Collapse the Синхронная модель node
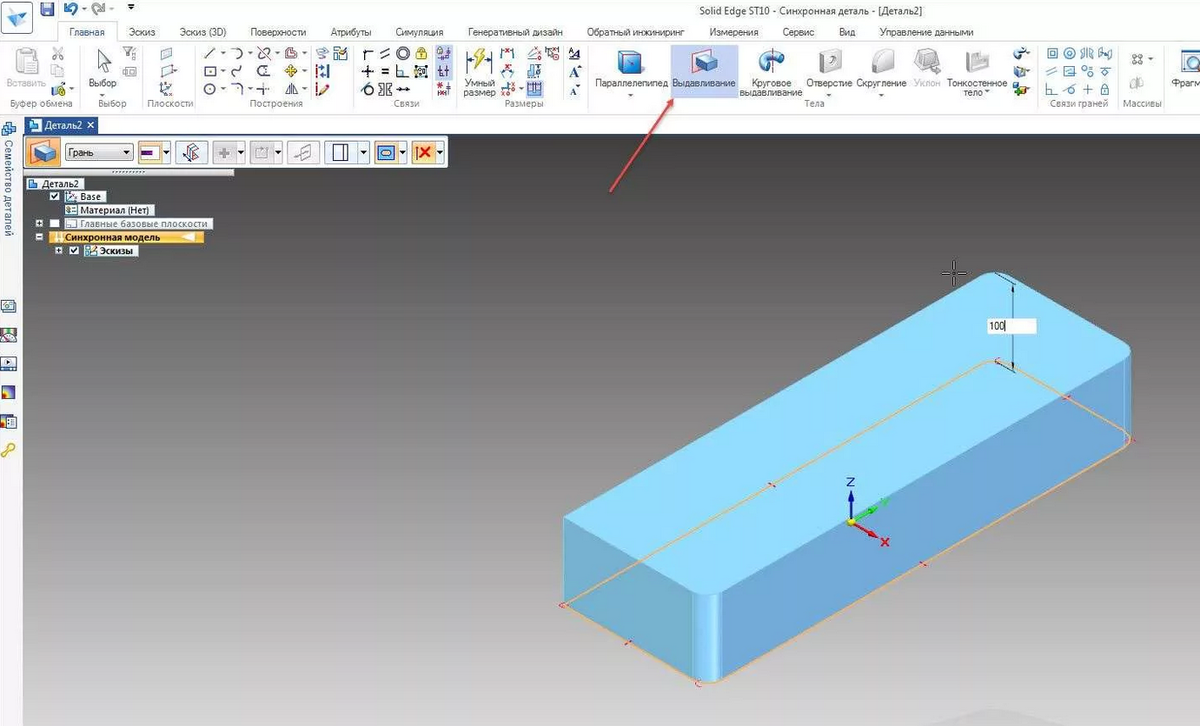Image resolution: width=1200 pixels, height=726 pixels. pyautogui.click(x=39, y=237)
